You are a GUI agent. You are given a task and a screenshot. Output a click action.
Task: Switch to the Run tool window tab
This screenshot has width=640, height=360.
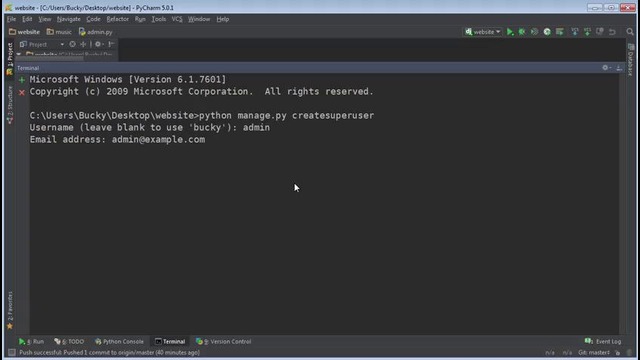[31, 341]
